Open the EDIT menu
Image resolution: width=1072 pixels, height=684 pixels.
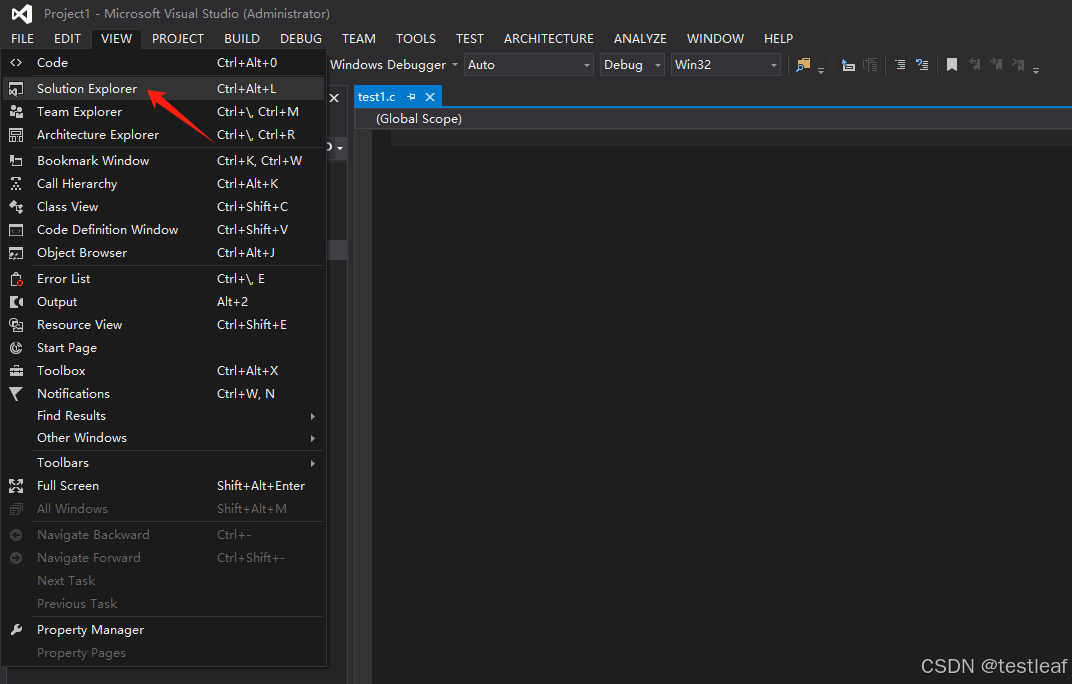67,39
